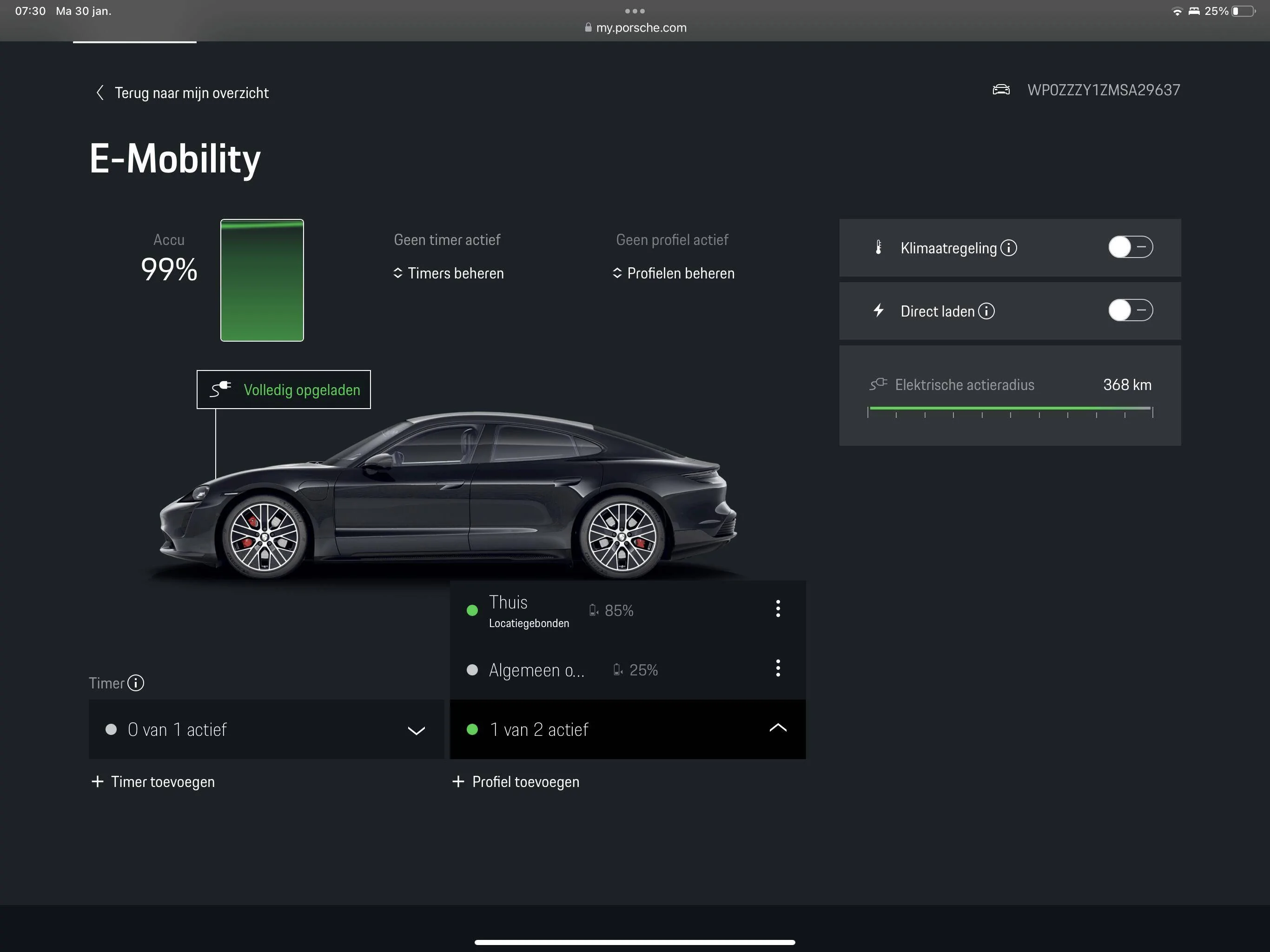Click the Wi-Fi status icon
Screen dimensions: 1270x952
coord(1177,11)
